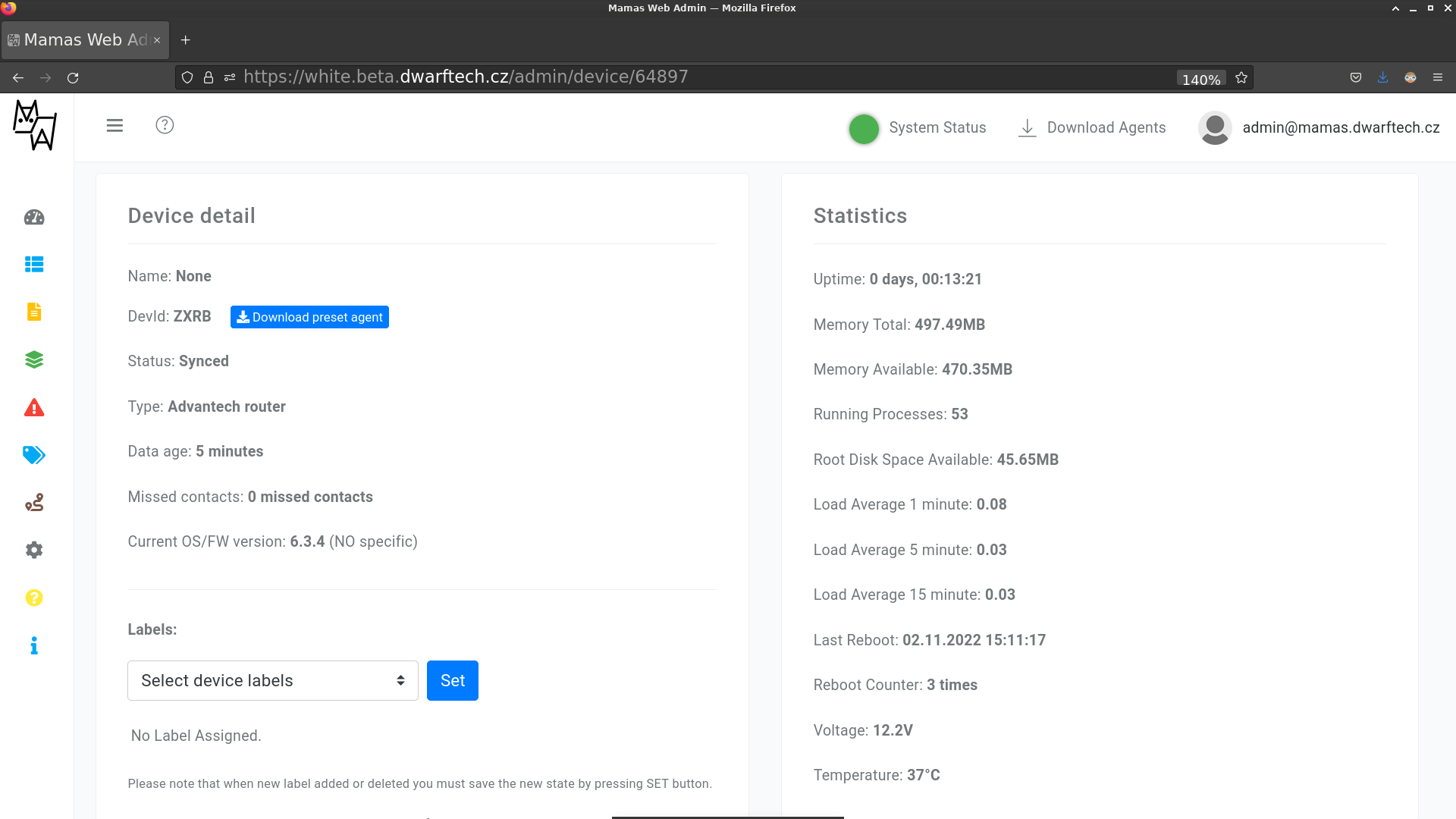
Task: Click the yellow question mark sidebar icon
Action: click(34, 598)
